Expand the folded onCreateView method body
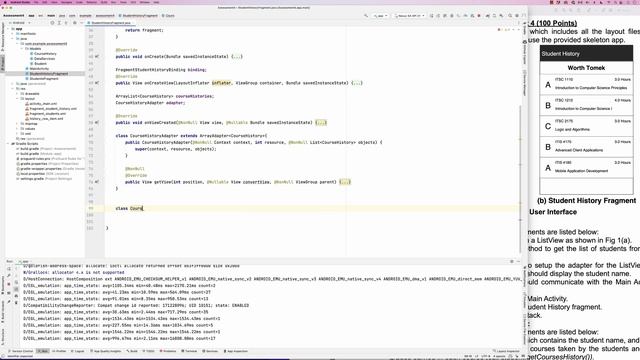Viewport: 640px width, 360px height. pos(356,83)
